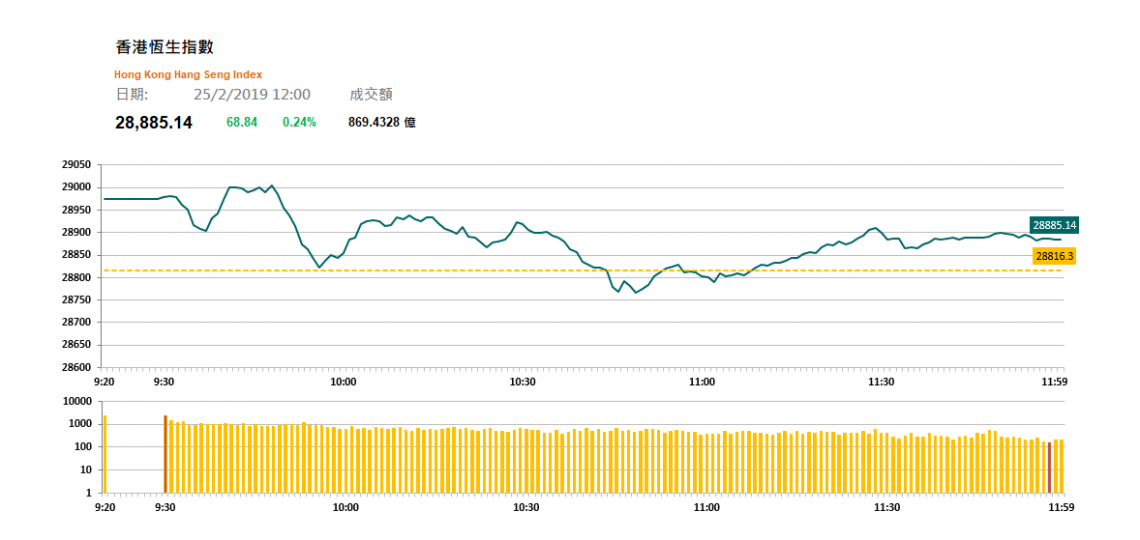Click the 1000 volume axis label

point(81,424)
